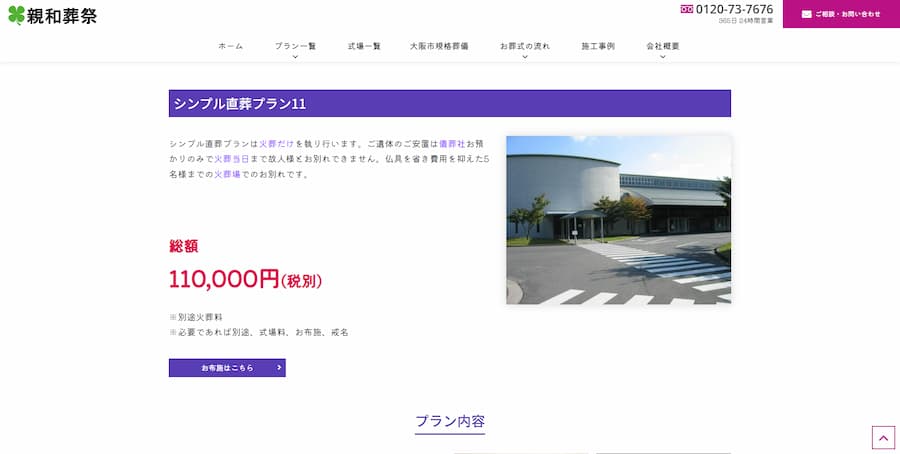This screenshot has height=454, width=900.
Task: Click the ご相談・お問い合わせ button
Action: tap(841, 14)
